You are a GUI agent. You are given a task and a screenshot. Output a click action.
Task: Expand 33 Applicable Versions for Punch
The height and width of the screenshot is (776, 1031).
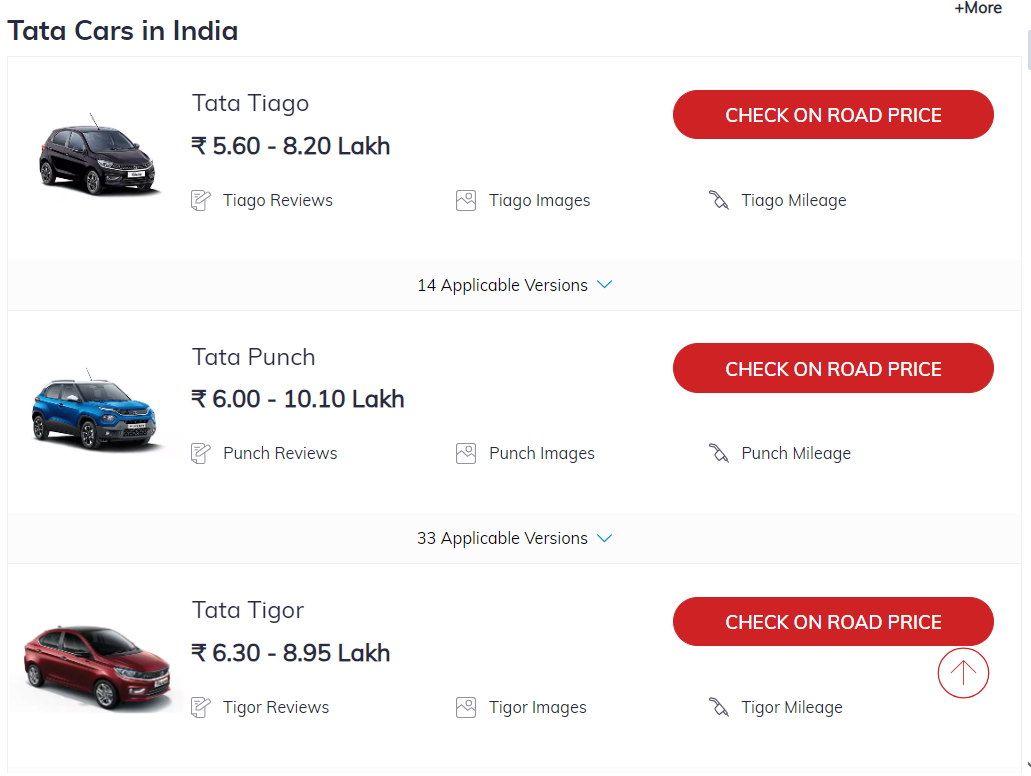(x=514, y=538)
